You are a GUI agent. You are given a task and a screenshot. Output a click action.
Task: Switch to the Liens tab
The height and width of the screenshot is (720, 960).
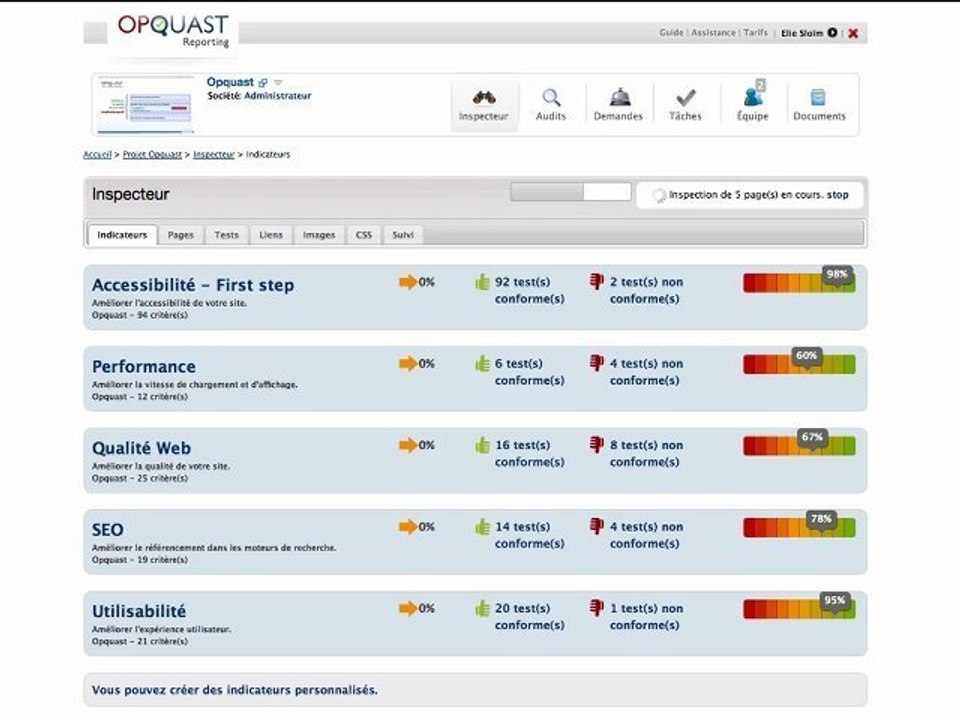271,235
